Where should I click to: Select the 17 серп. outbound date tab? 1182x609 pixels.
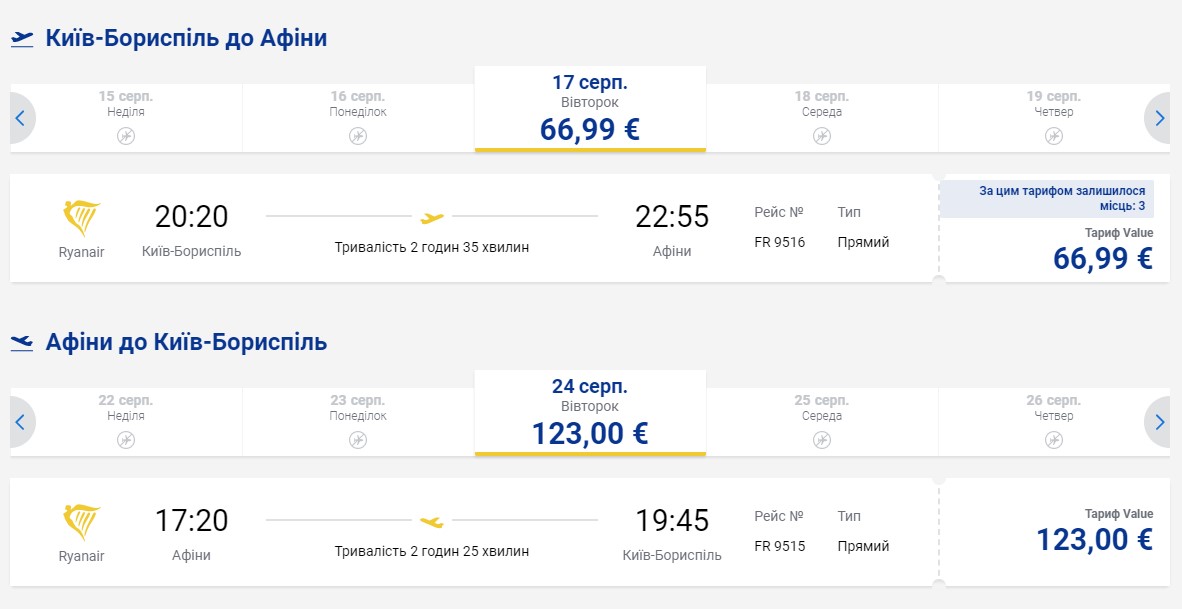[x=590, y=109]
